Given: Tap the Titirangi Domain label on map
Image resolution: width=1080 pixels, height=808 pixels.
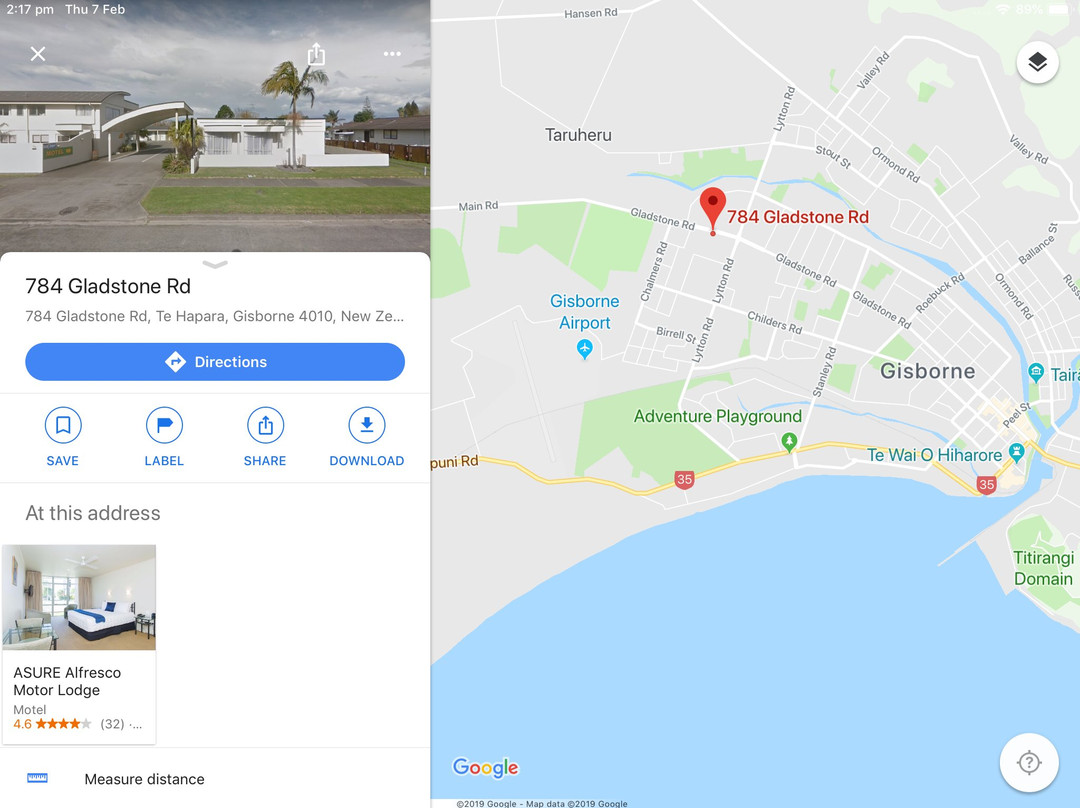Looking at the screenshot, I should click(1043, 568).
